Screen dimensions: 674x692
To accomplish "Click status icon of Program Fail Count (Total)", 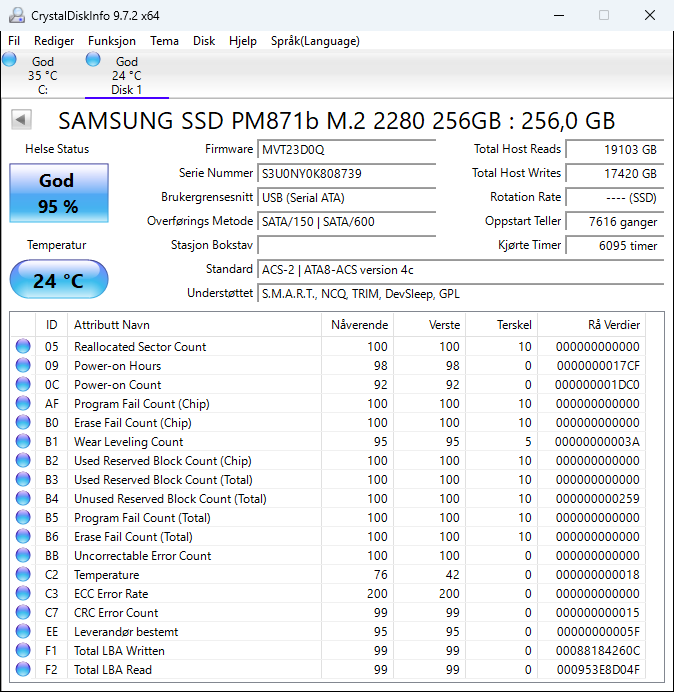I will (23, 517).
